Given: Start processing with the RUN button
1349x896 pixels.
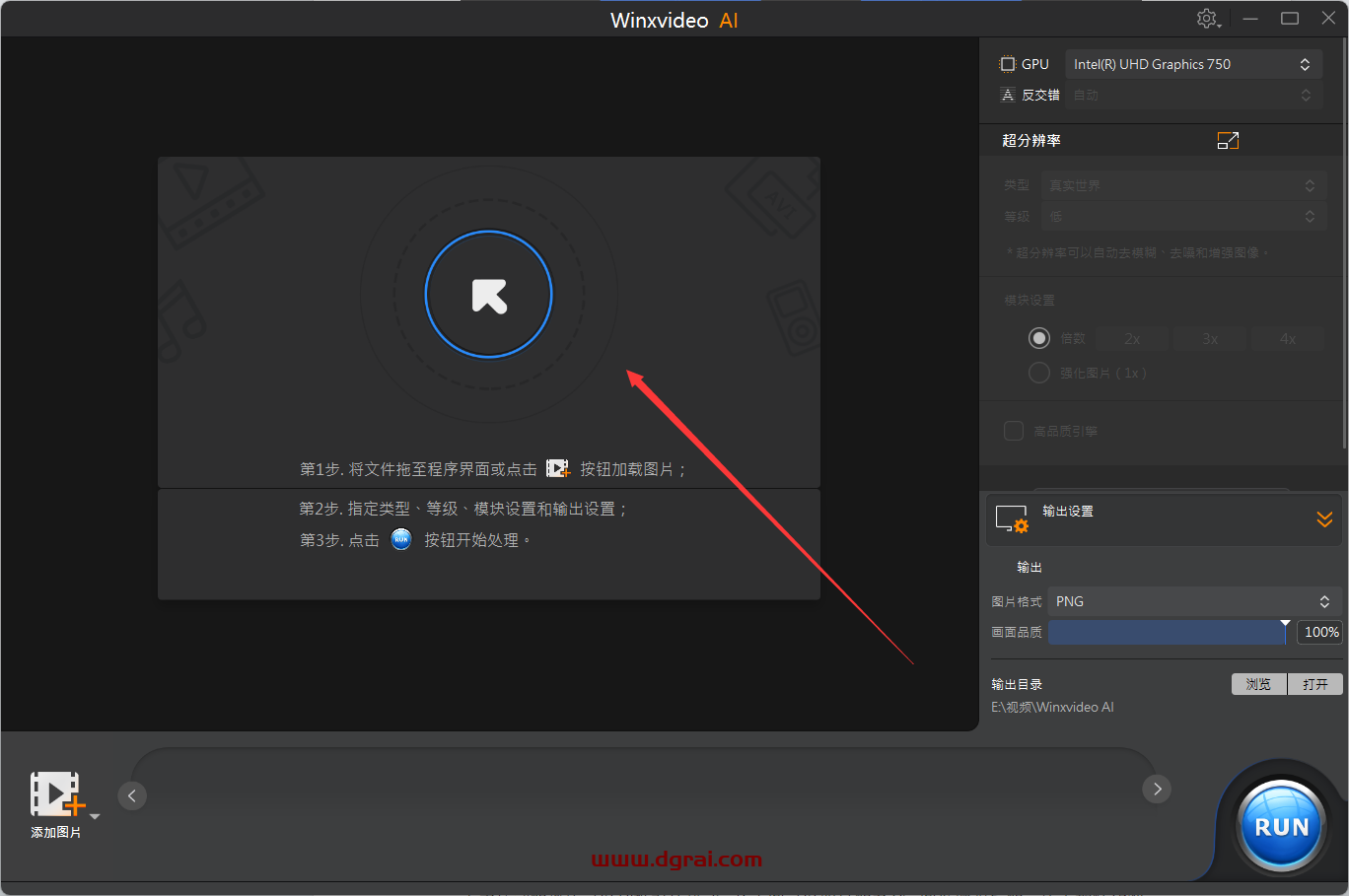Looking at the screenshot, I should coord(1281,826).
